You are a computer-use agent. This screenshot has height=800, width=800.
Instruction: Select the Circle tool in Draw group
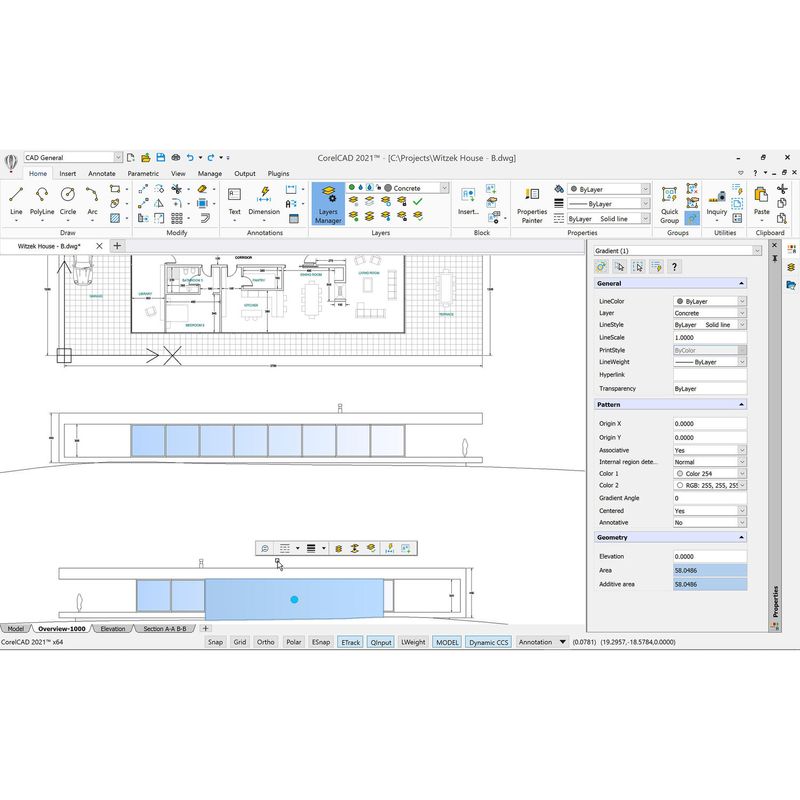click(68, 202)
